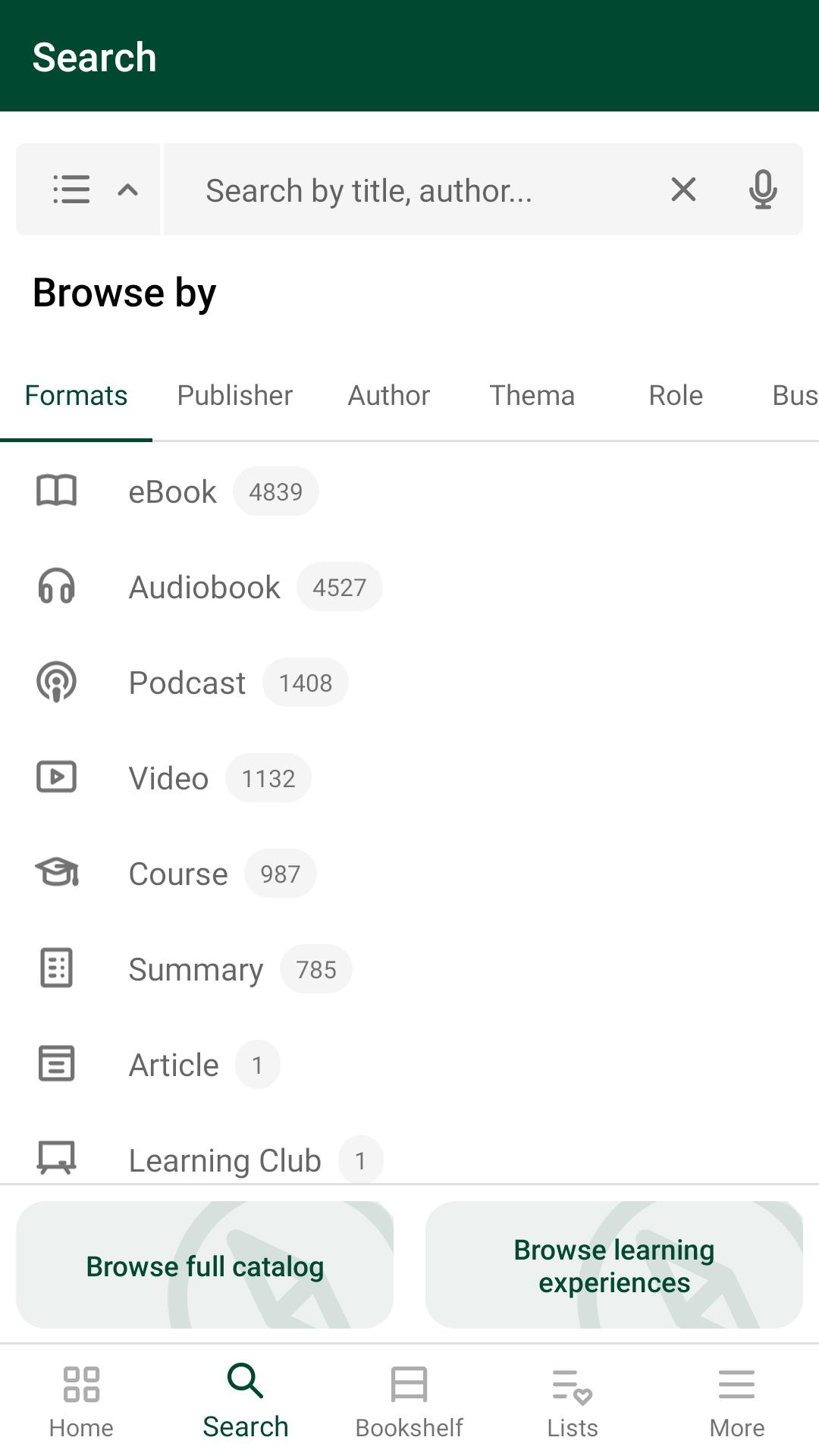Select the Video play icon
This screenshot has height=1456, width=819.
[57, 777]
